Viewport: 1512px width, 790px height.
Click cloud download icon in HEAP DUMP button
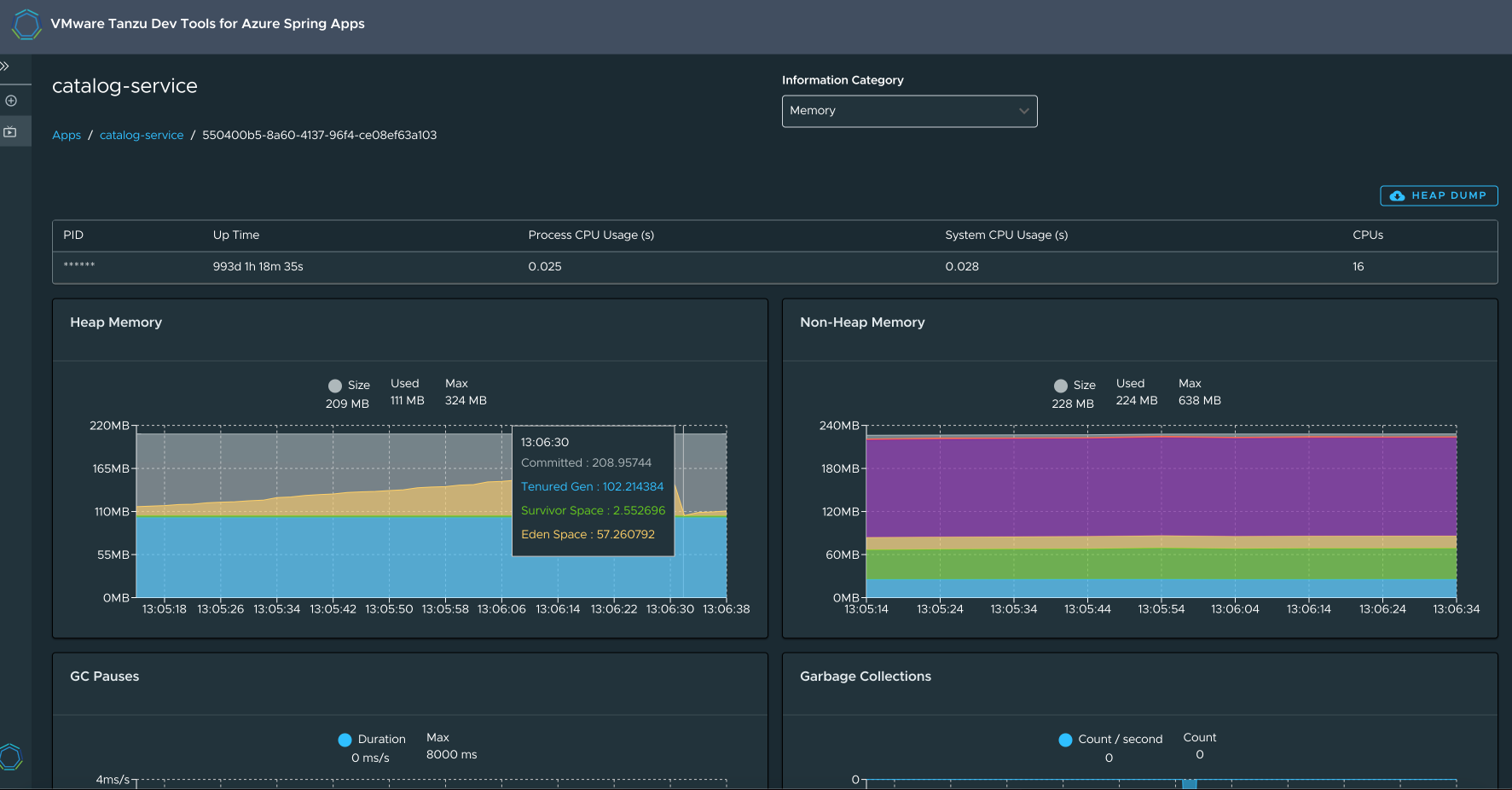point(1397,195)
